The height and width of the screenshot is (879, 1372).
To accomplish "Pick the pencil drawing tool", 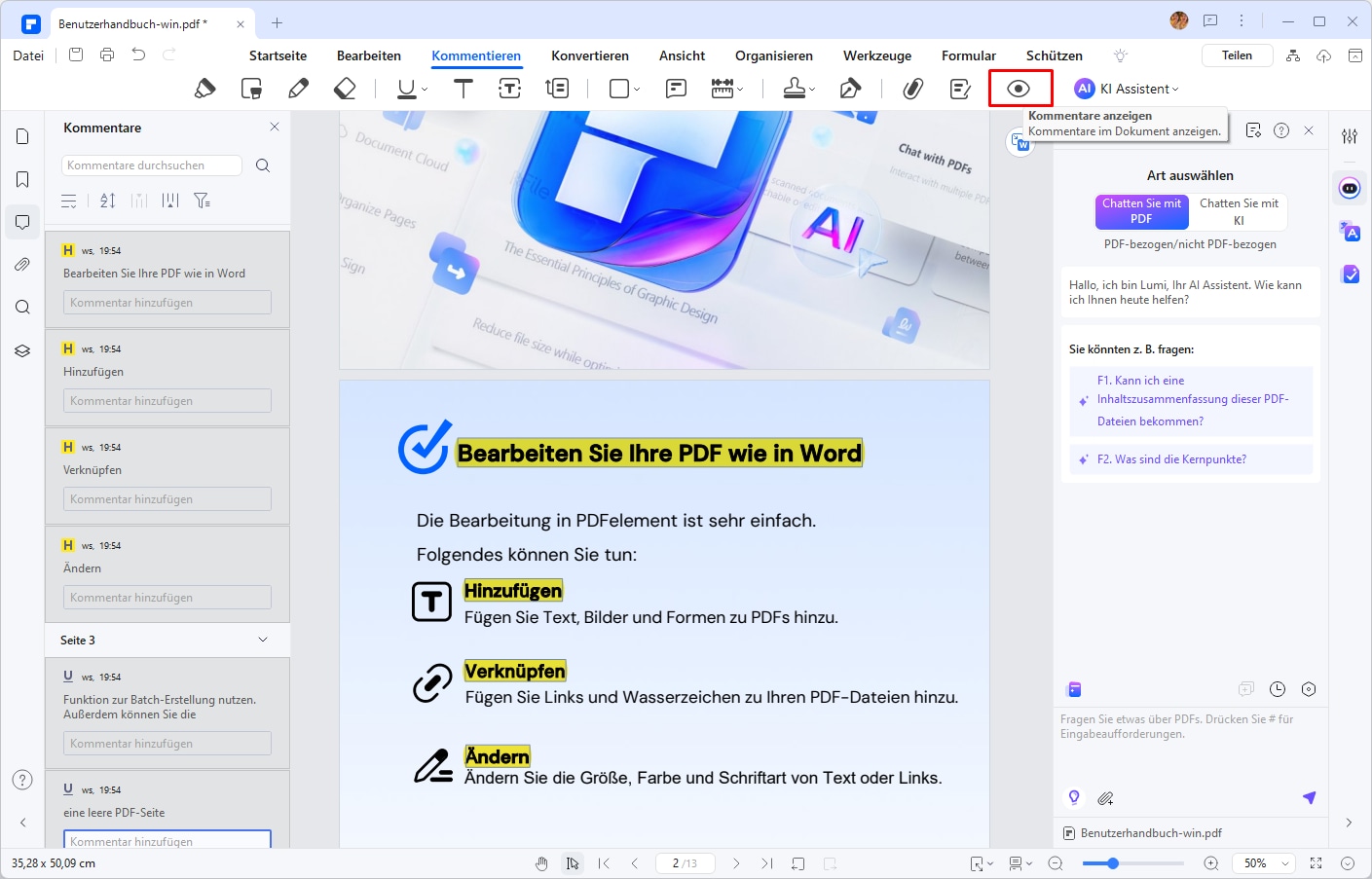I will point(299,89).
